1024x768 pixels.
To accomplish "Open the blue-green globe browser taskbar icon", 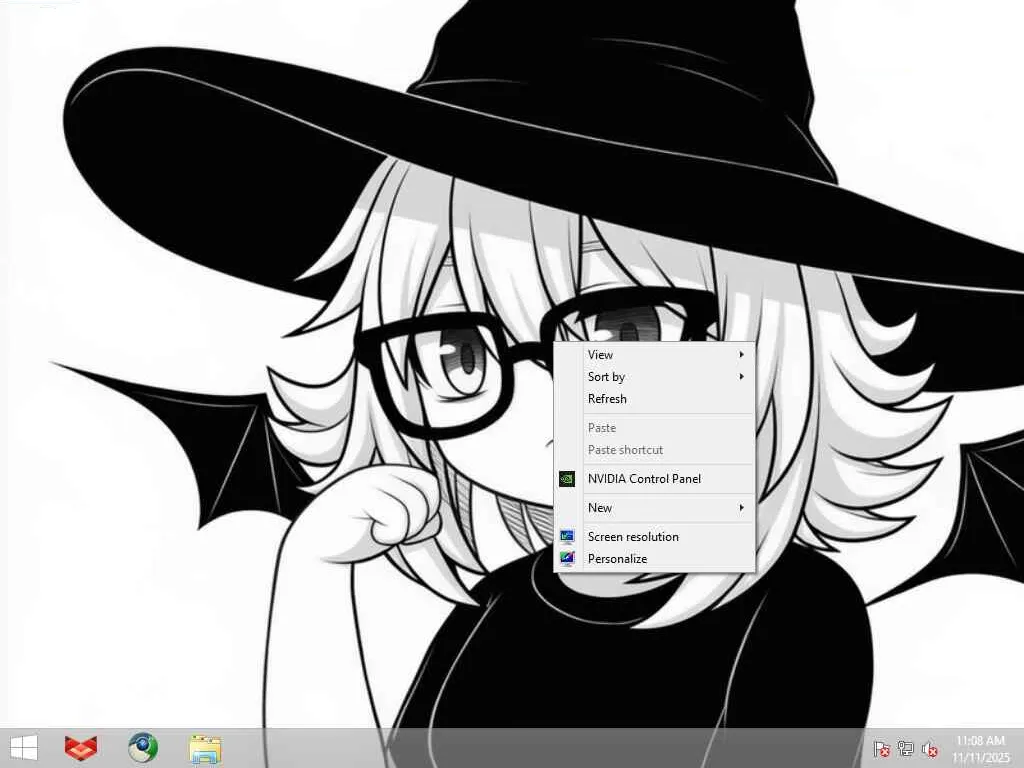I will [142, 748].
